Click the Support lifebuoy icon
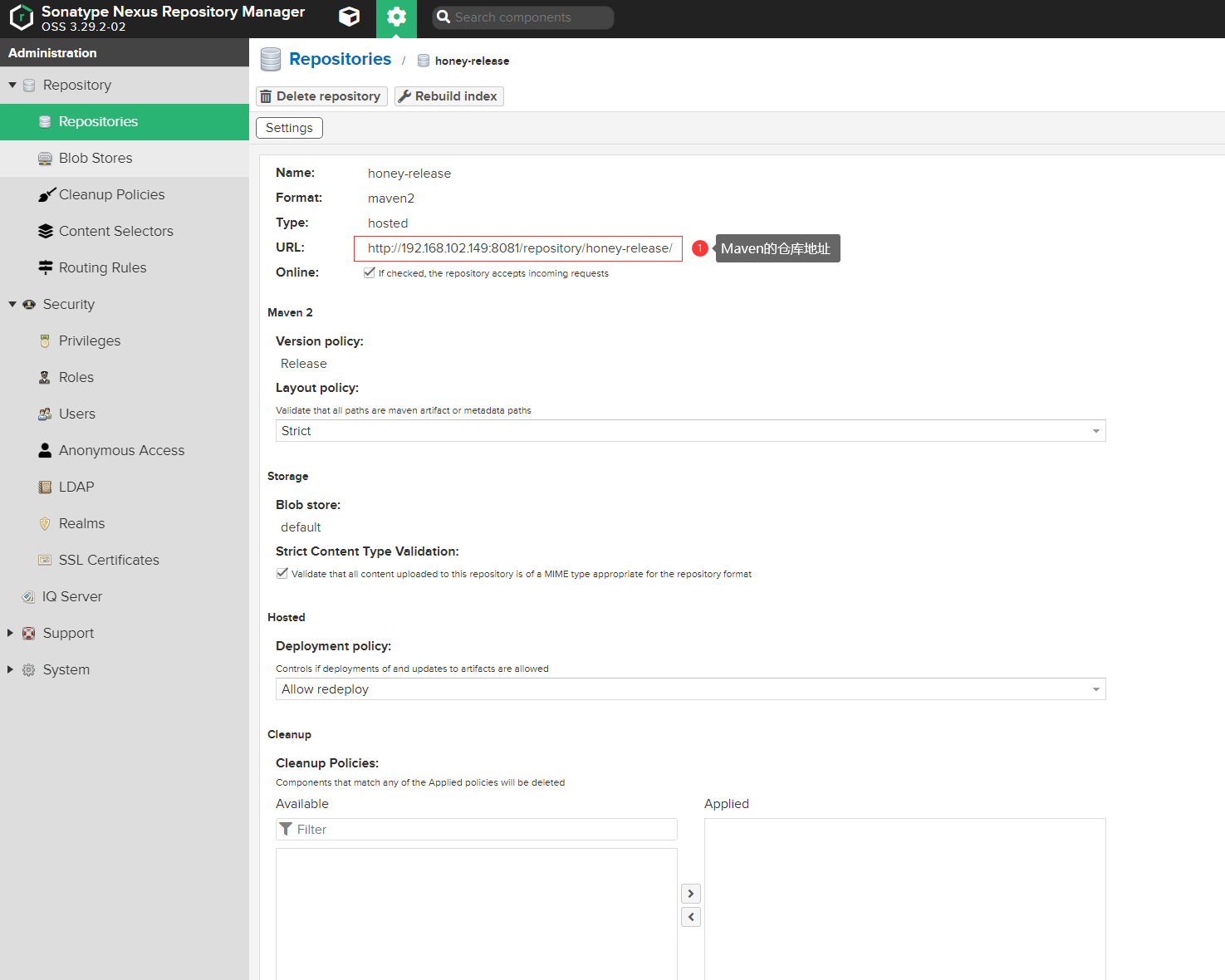 click(29, 633)
